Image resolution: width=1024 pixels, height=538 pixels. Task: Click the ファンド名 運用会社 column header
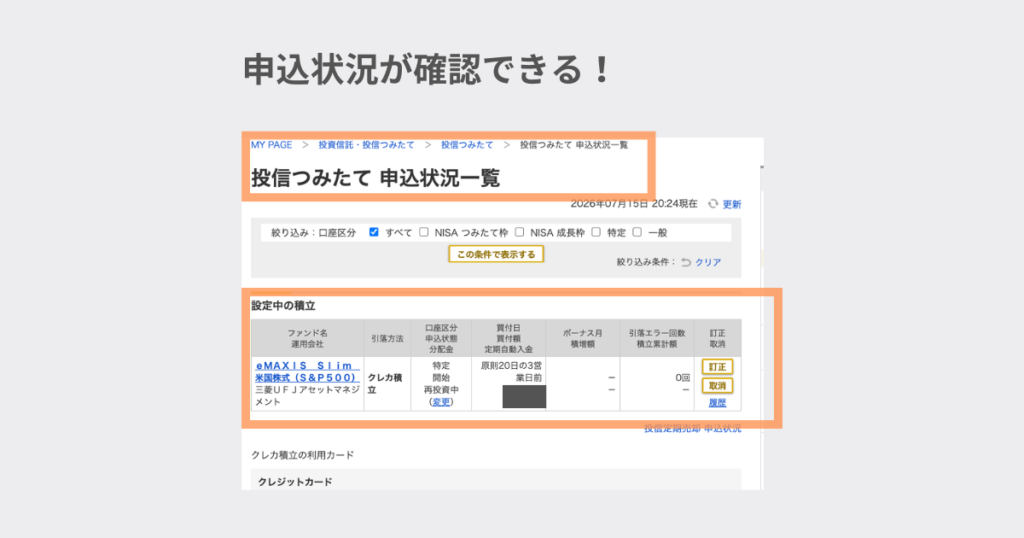[x=307, y=338]
